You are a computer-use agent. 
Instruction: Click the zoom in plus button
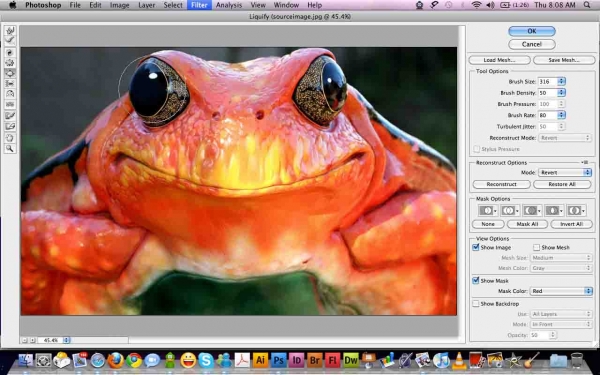(33, 340)
